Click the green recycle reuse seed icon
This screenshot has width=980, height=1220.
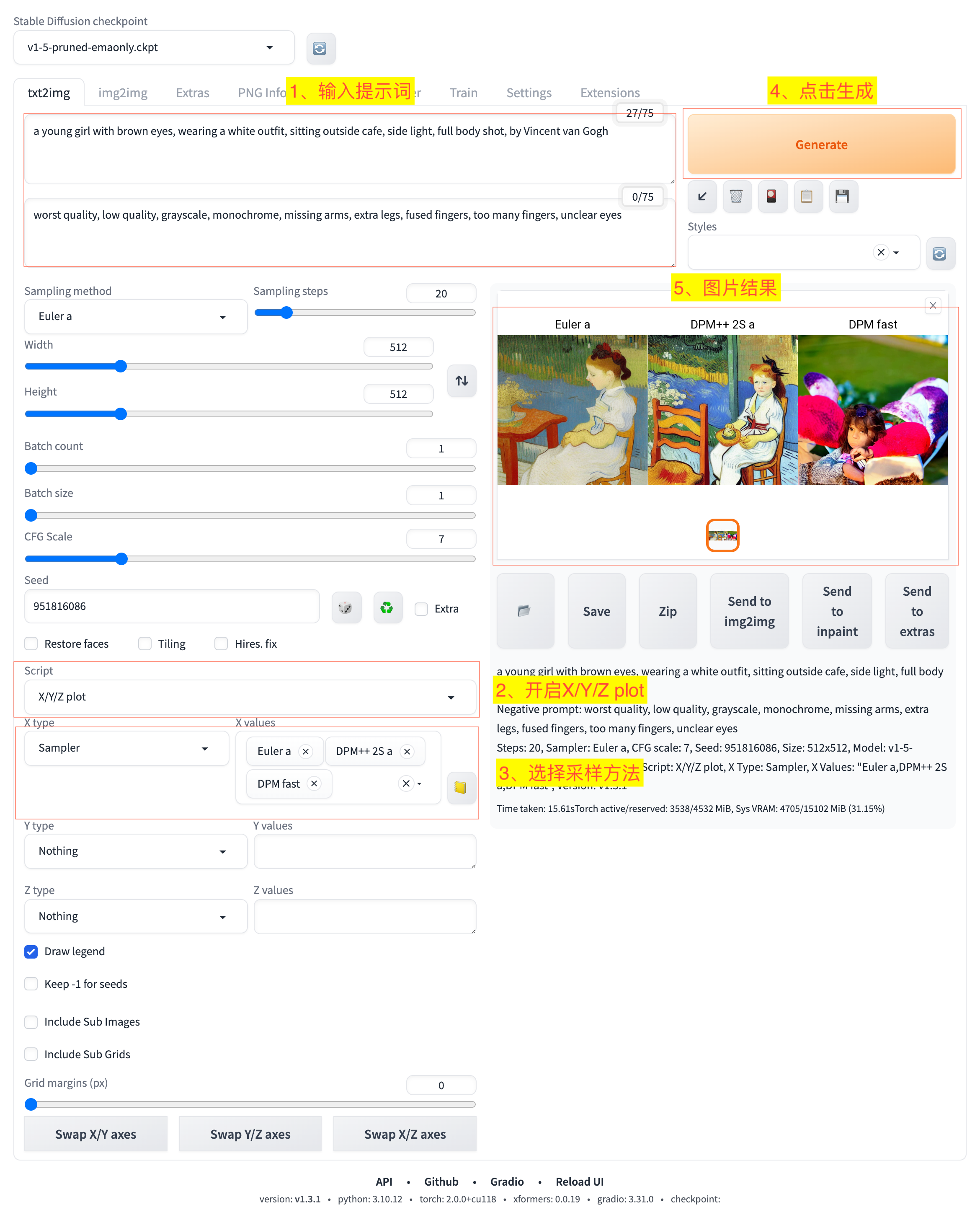click(x=387, y=608)
